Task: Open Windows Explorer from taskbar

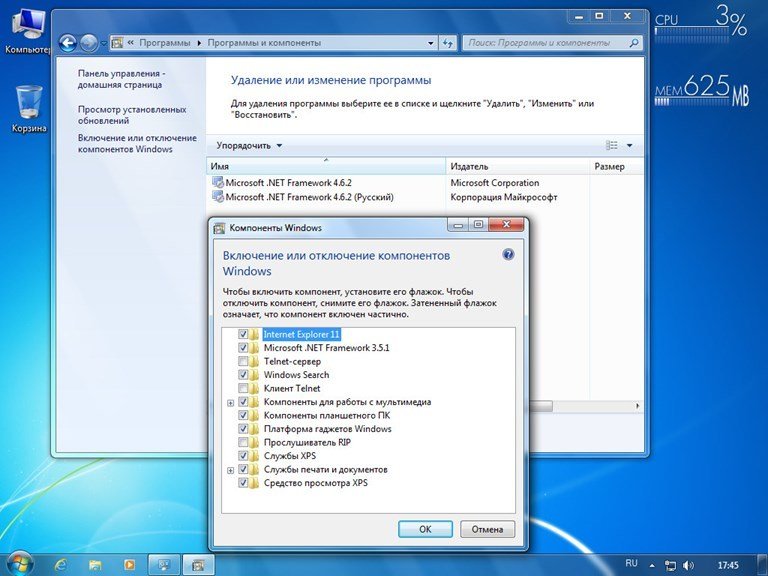Action: [95, 565]
